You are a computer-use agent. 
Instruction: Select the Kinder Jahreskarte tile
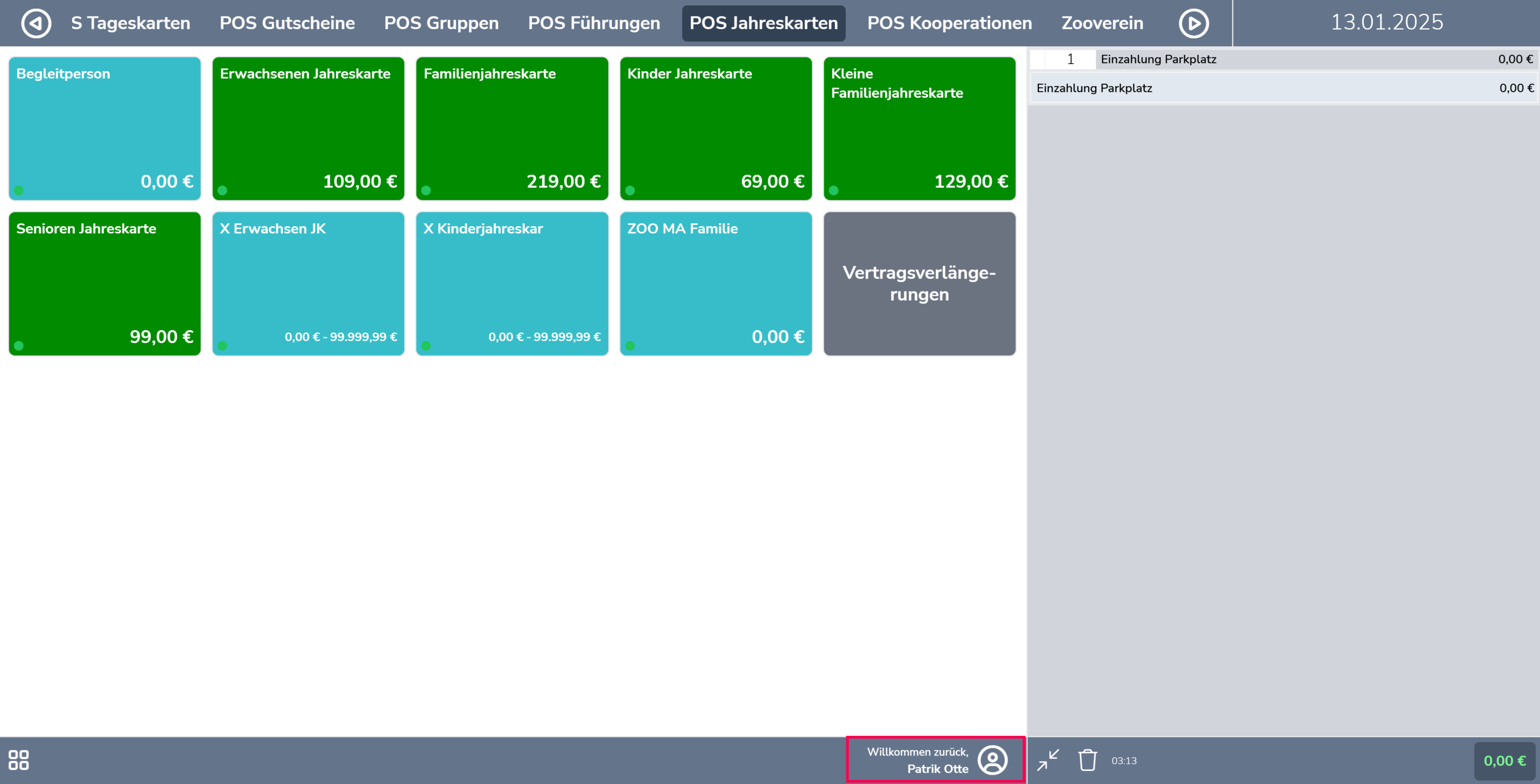(716, 128)
